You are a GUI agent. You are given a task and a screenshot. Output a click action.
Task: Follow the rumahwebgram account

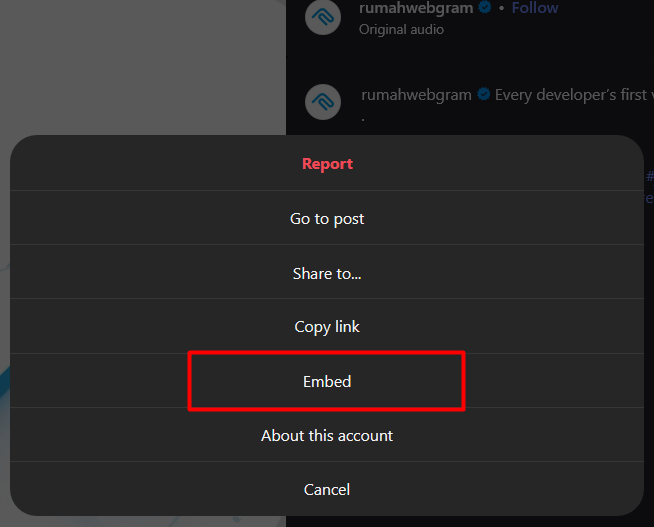pos(535,8)
